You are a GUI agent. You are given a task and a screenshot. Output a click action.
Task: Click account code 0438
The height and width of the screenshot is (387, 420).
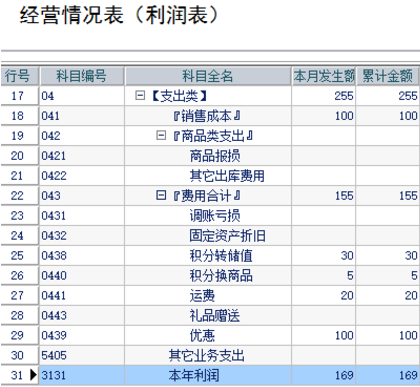pyautogui.click(x=54, y=256)
